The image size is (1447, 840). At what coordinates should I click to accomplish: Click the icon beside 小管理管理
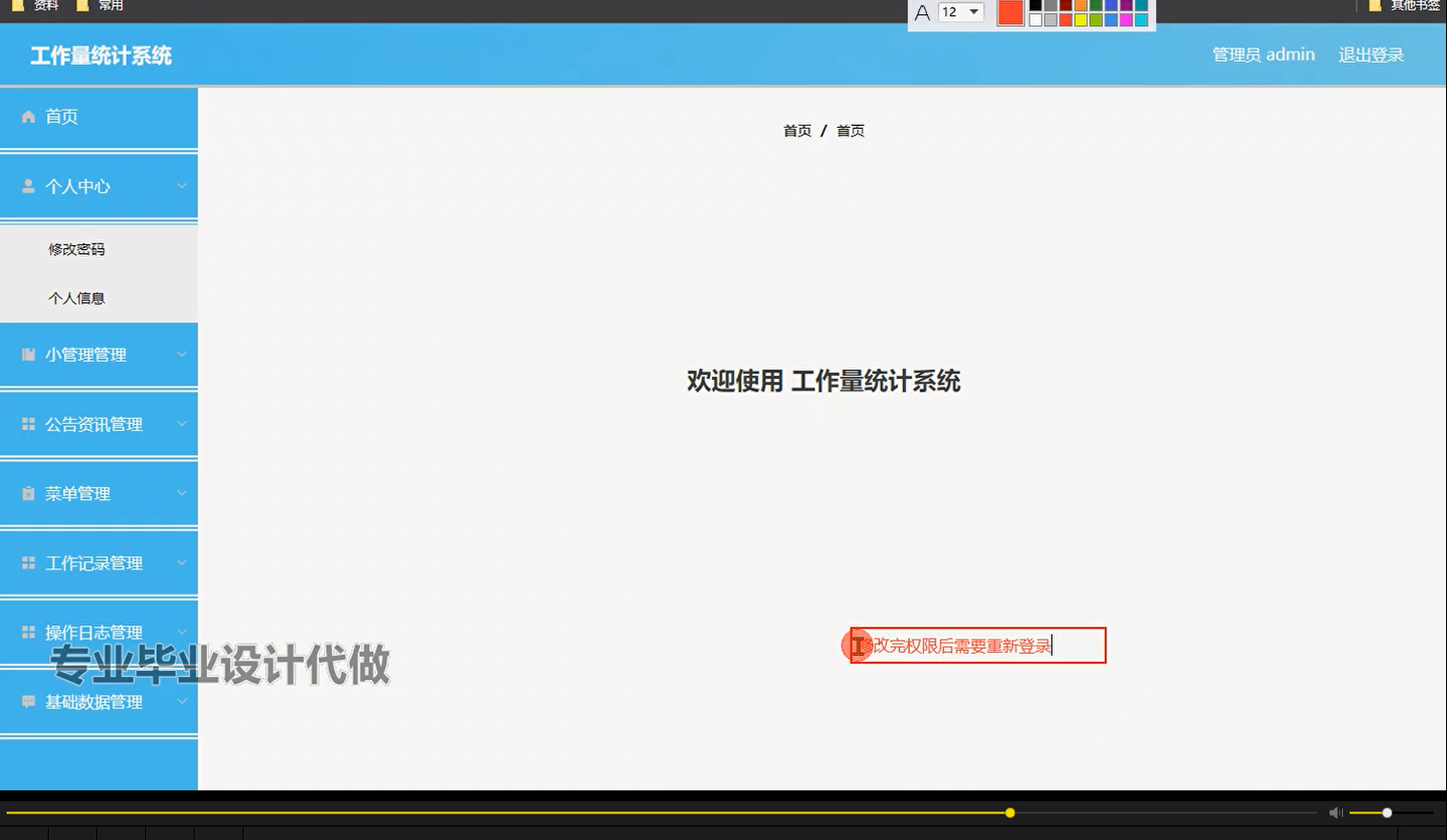click(28, 353)
